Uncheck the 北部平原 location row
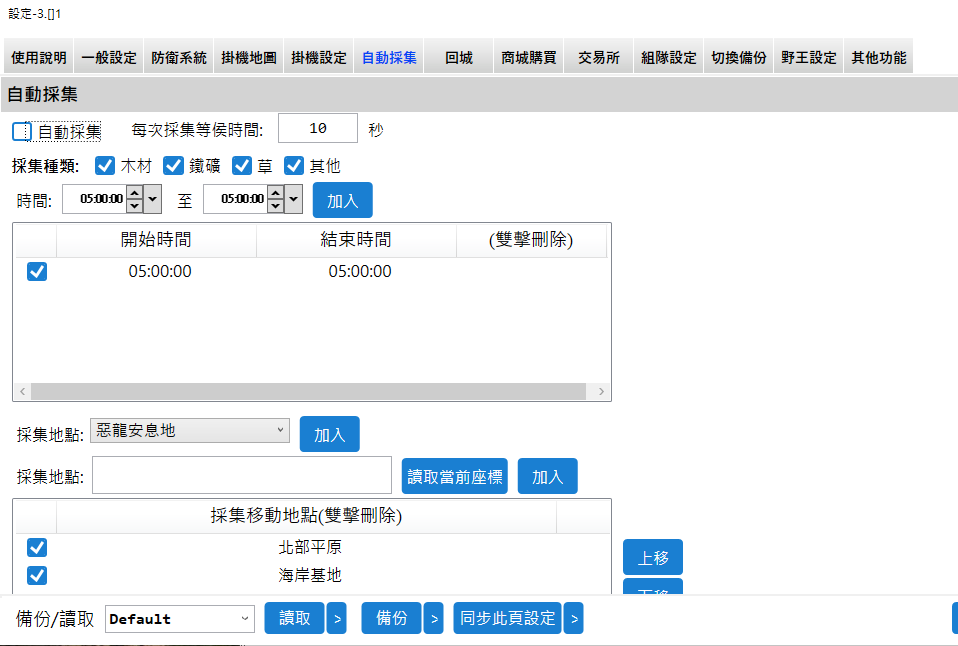This screenshot has height=646, width=958. (x=37, y=548)
